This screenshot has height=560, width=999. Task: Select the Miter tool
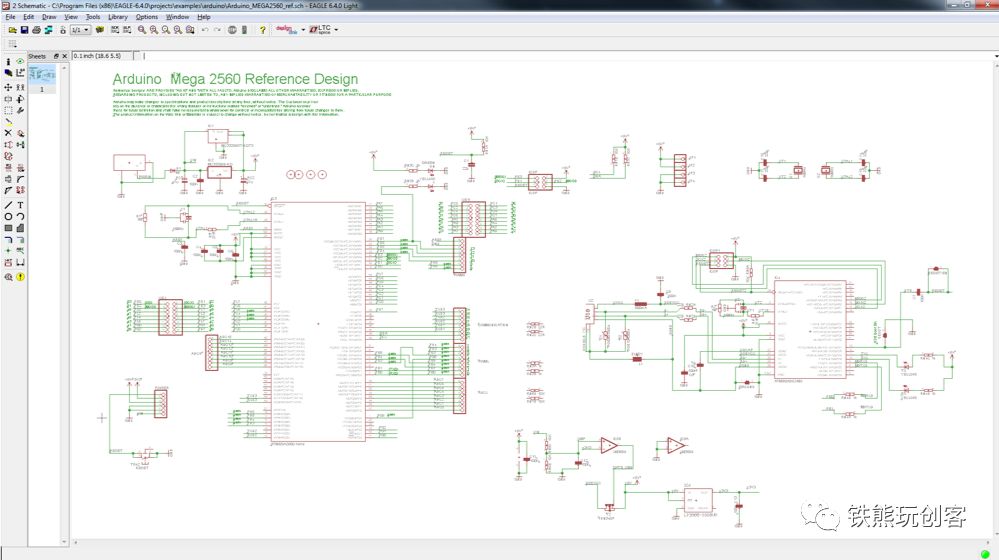coord(20,179)
